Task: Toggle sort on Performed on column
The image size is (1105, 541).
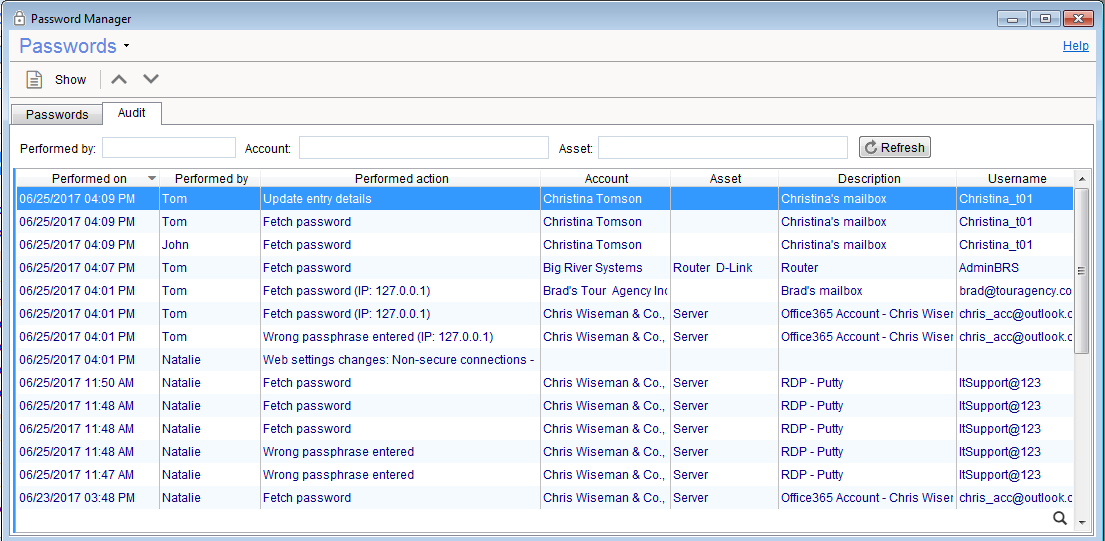Action: pyautogui.click(x=89, y=179)
